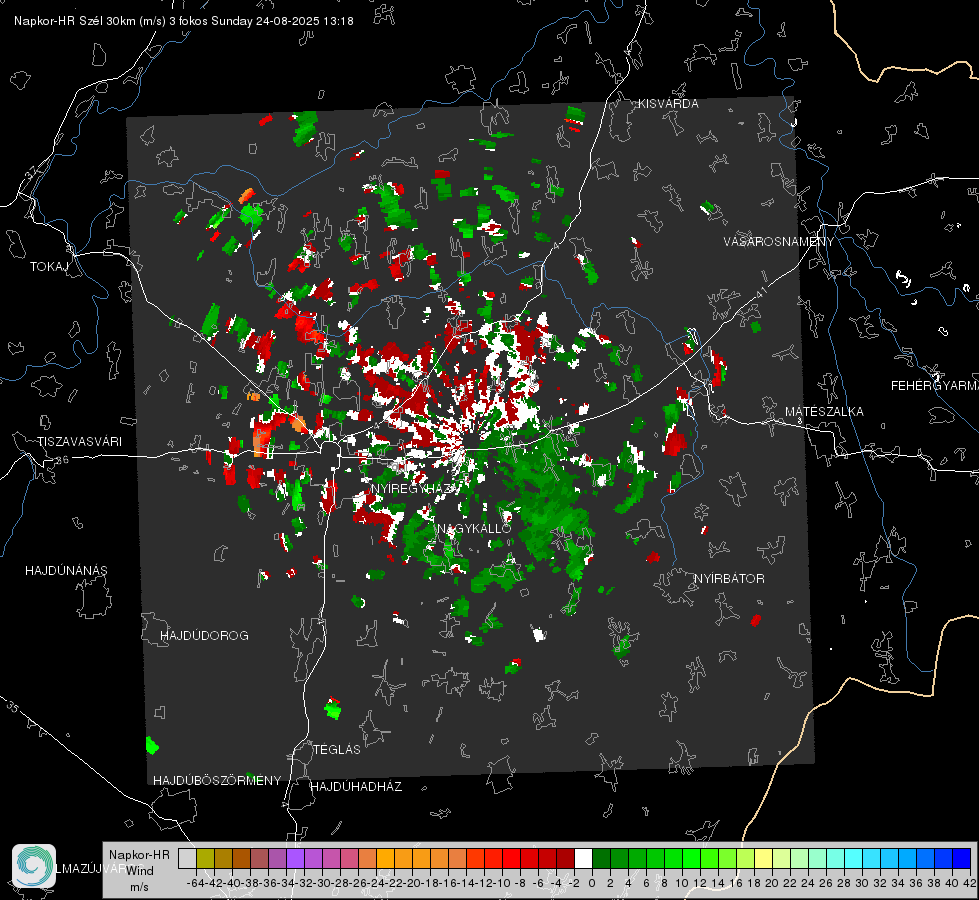Pick the deep blue swatch between 40 and 42

[x=961, y=859]
